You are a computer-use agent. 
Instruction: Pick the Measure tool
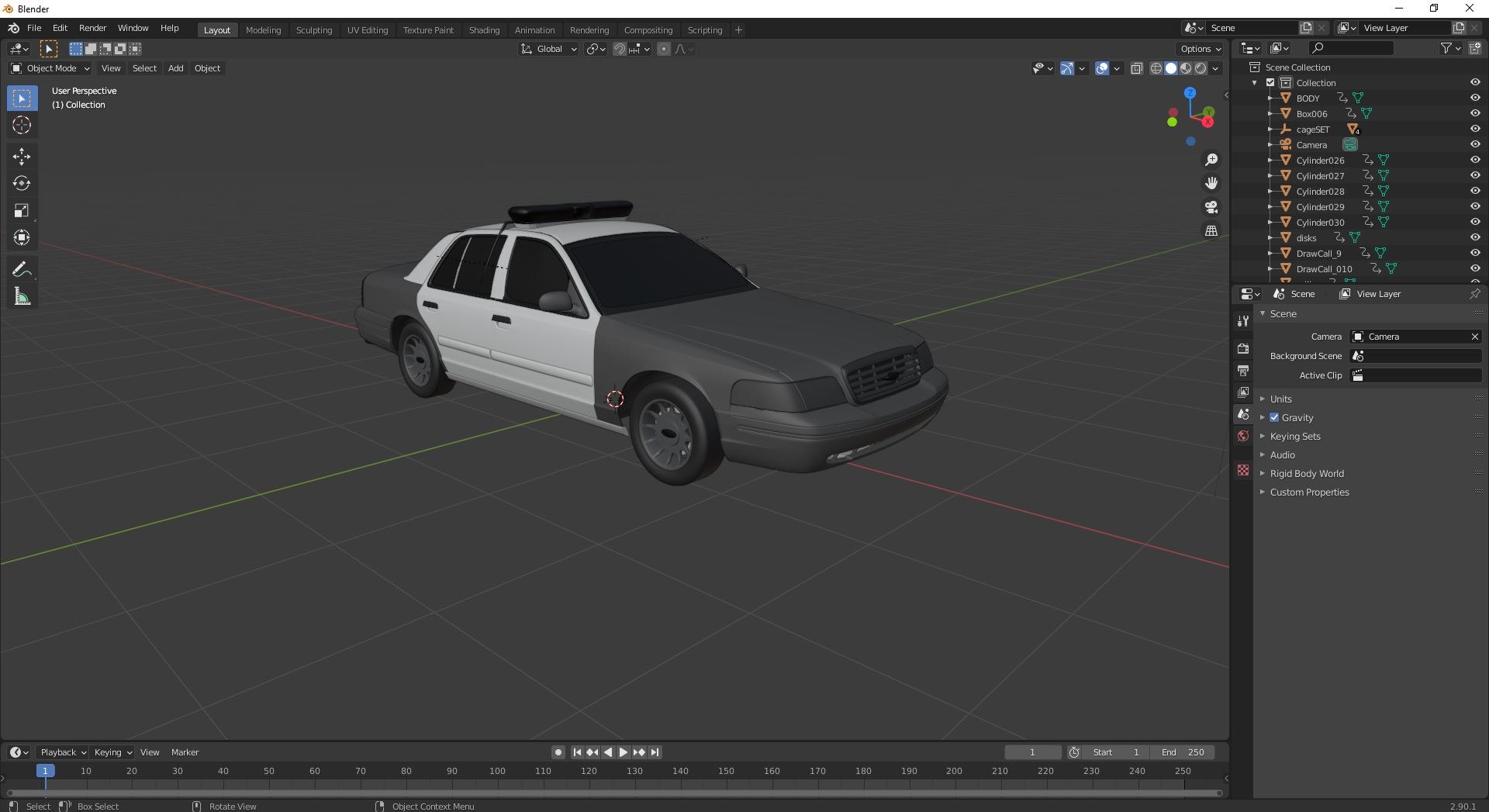22,296
